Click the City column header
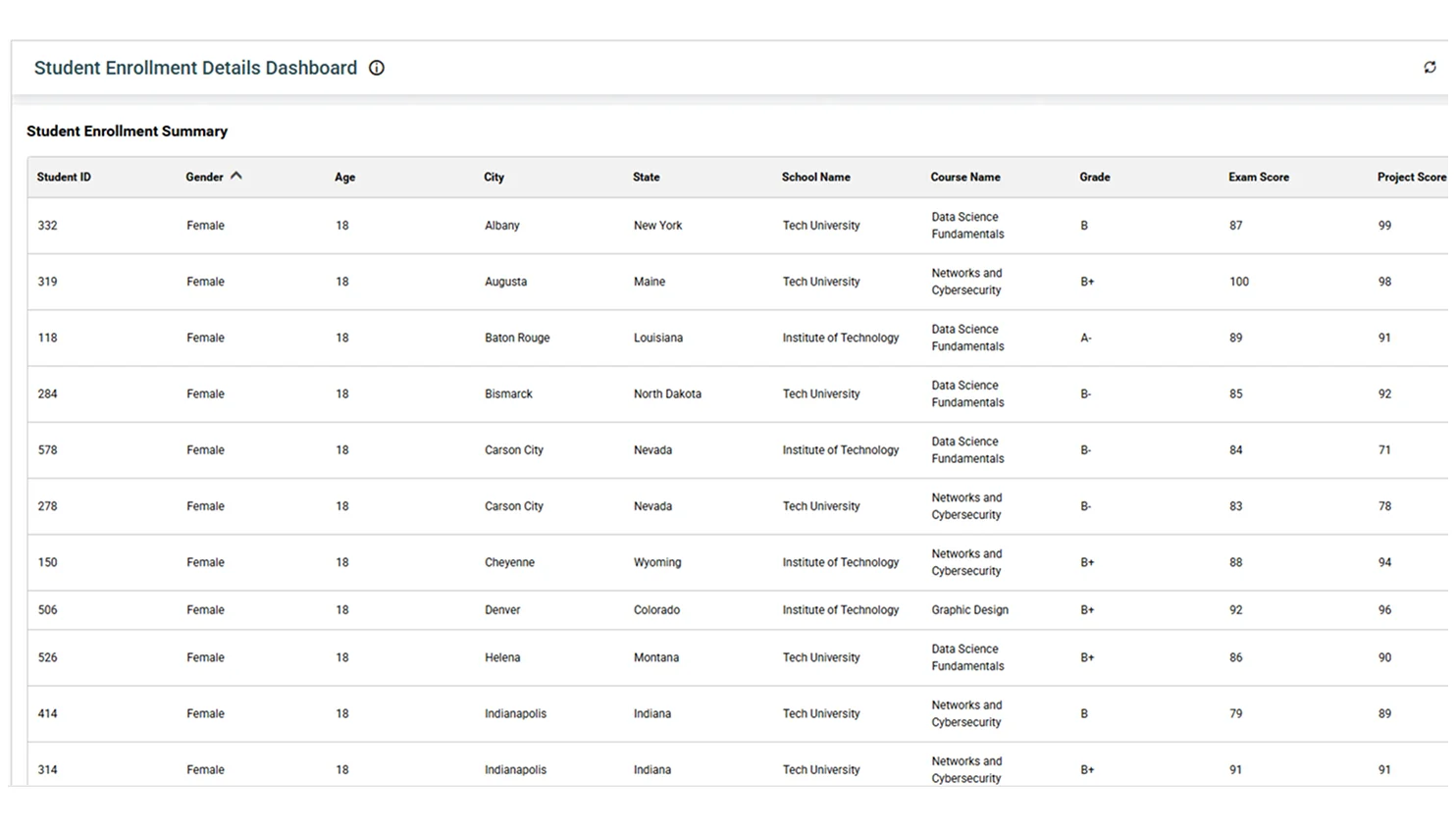This screenshot has width=1456, height=834. [494, 178]
